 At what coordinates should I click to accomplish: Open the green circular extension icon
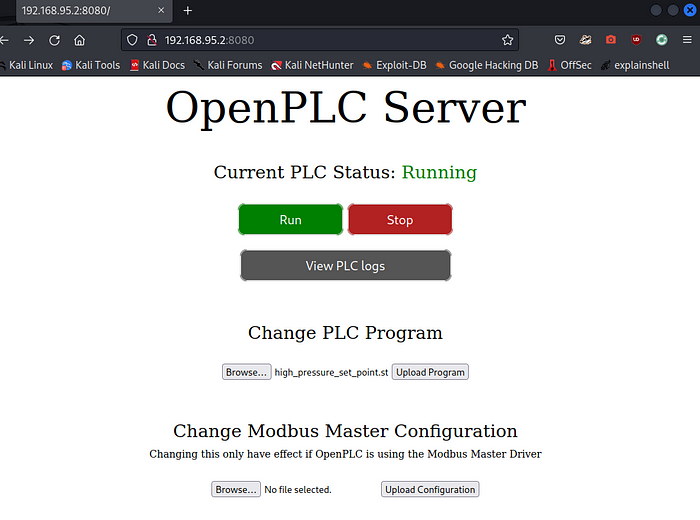(662, 40)
